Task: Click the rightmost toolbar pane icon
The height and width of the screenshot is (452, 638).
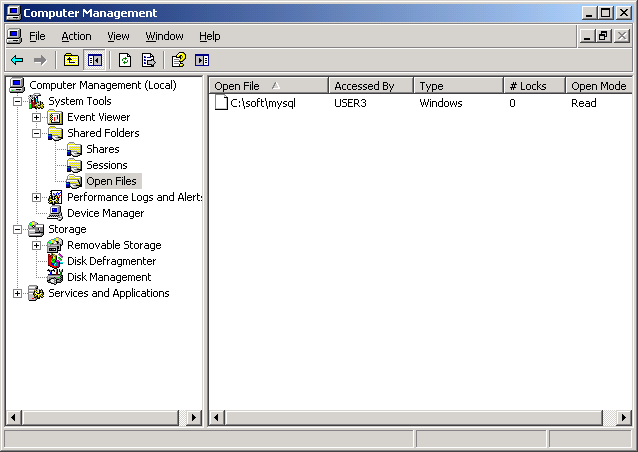Action: click(x=202, y=60)
